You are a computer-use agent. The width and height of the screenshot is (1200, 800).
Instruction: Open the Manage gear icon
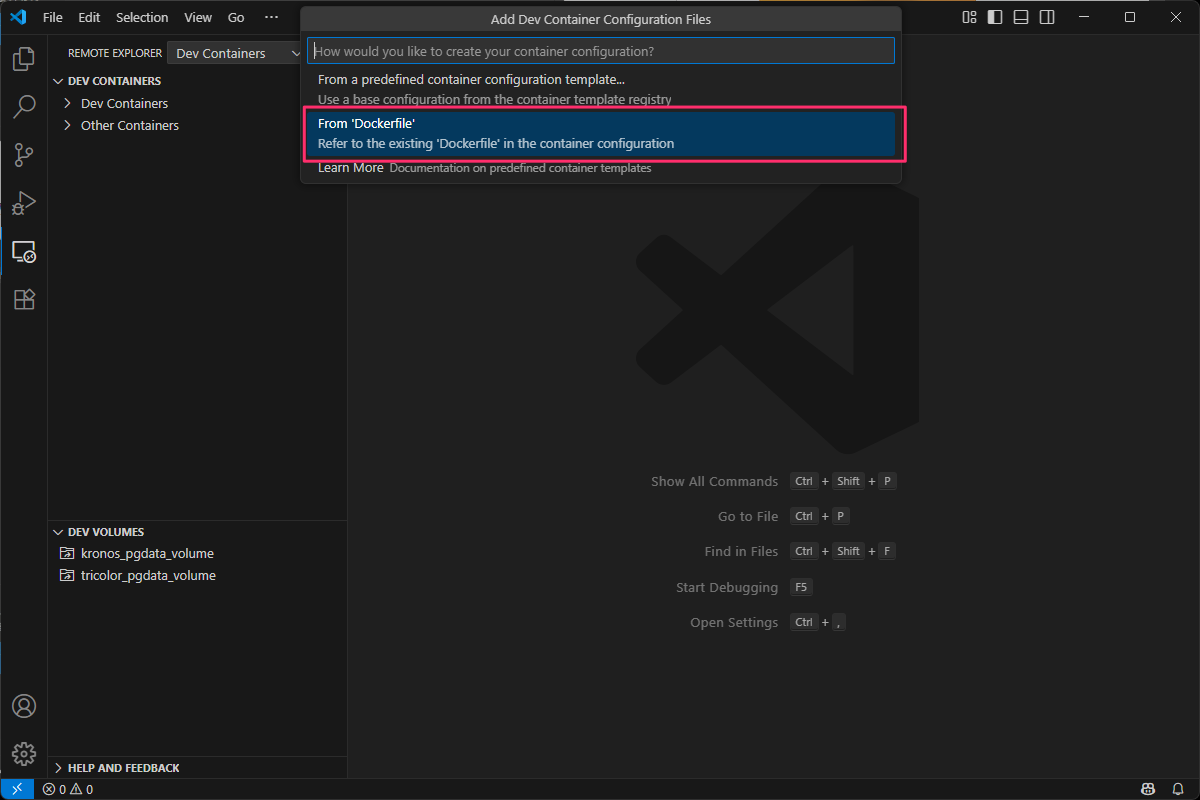pos(23,754)
